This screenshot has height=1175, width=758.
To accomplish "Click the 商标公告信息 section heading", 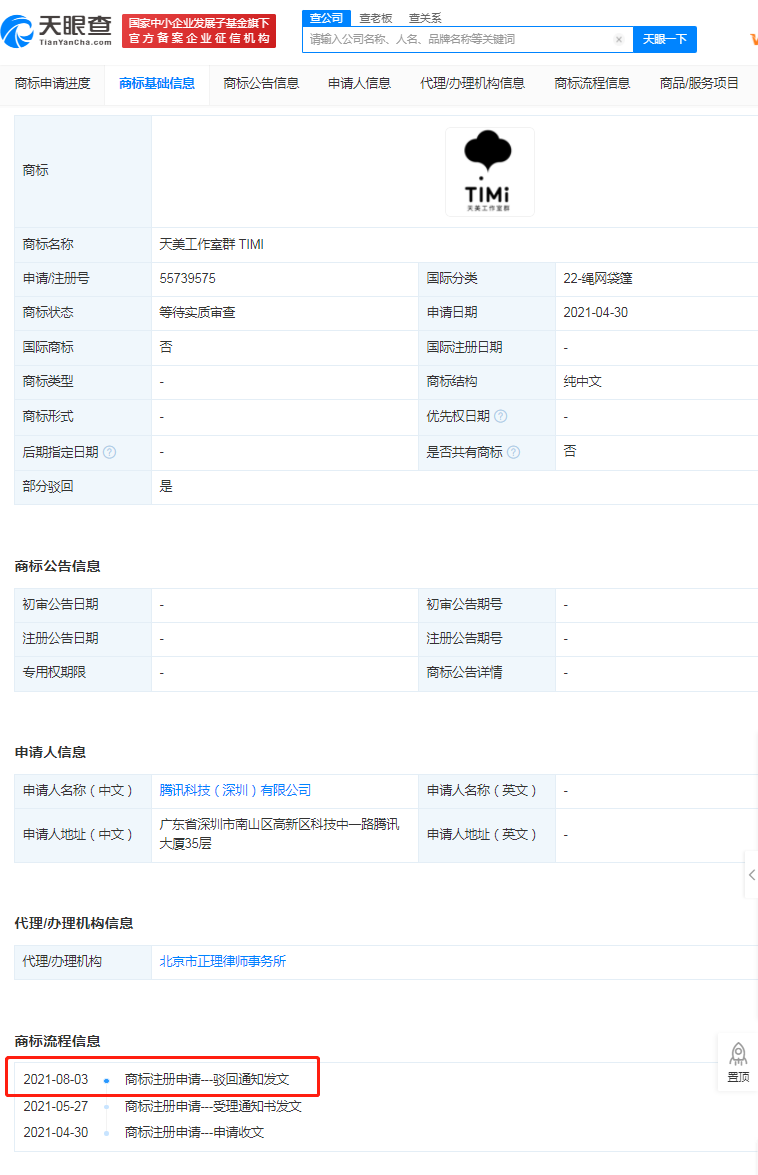I will point(58,567).
